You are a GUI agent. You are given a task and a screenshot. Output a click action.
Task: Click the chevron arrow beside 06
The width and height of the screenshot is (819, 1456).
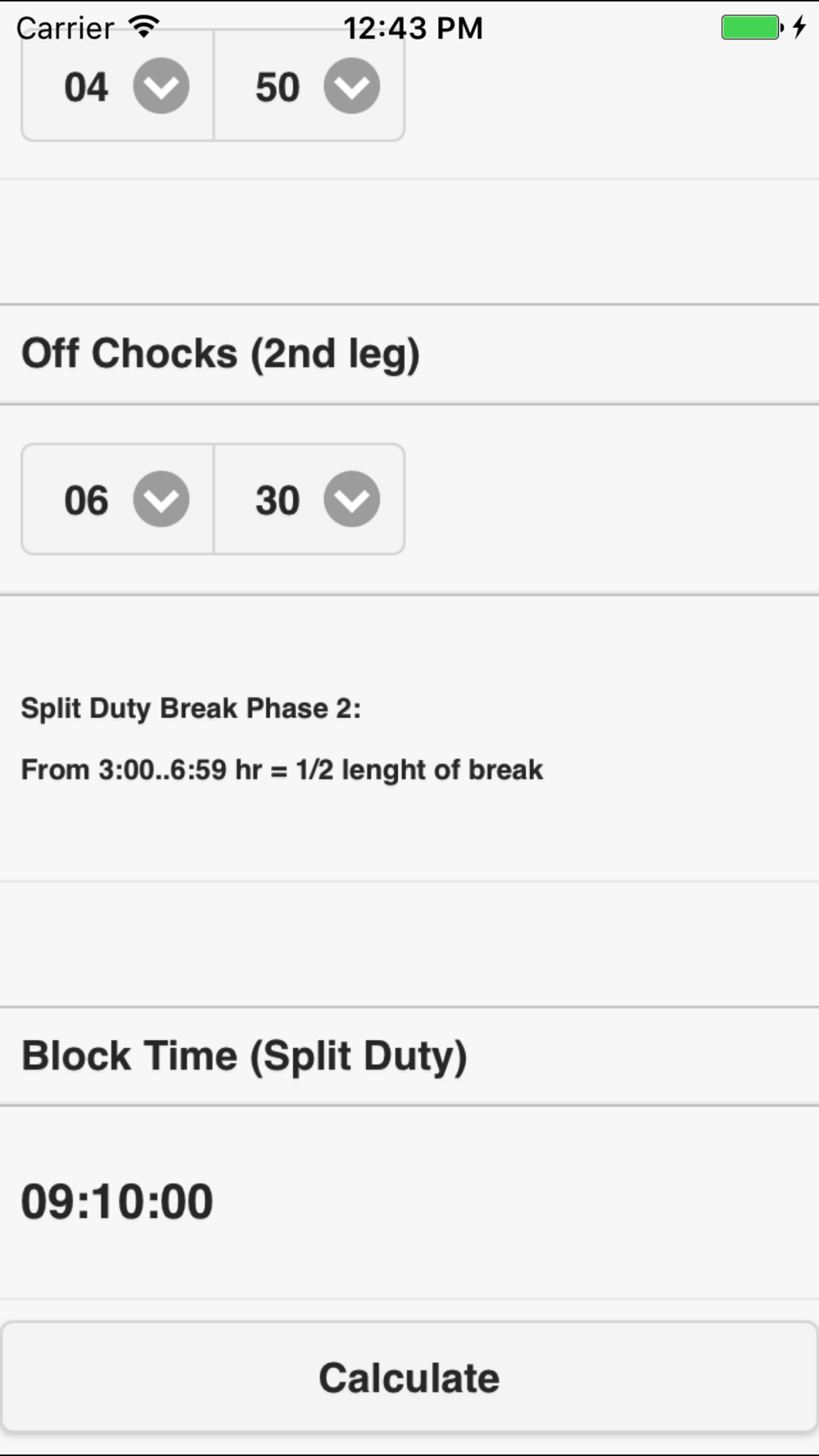(161, 500)
